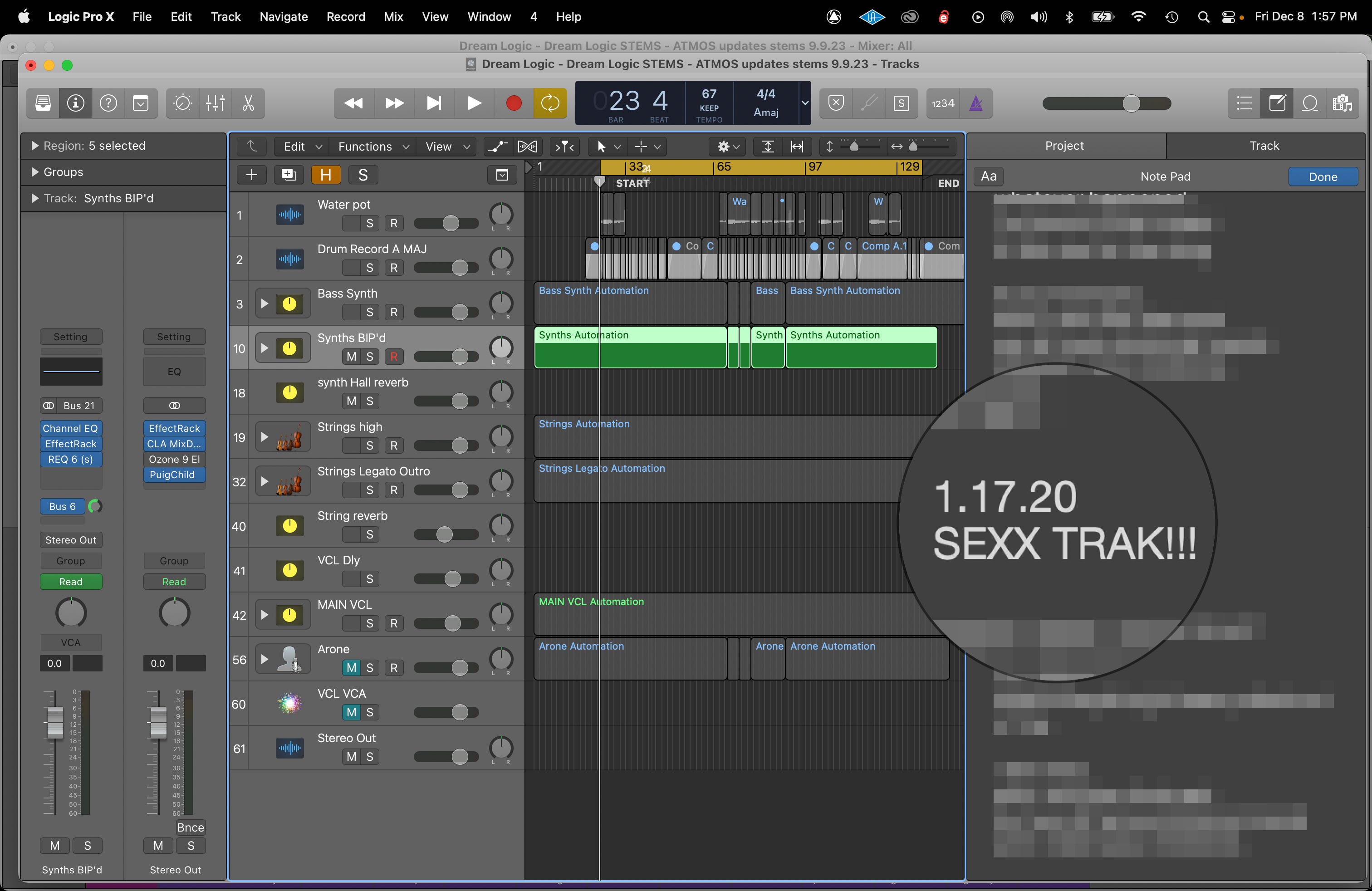Click the Scissors editors icon
1372x891 pixels.
(x=248, y=103)
